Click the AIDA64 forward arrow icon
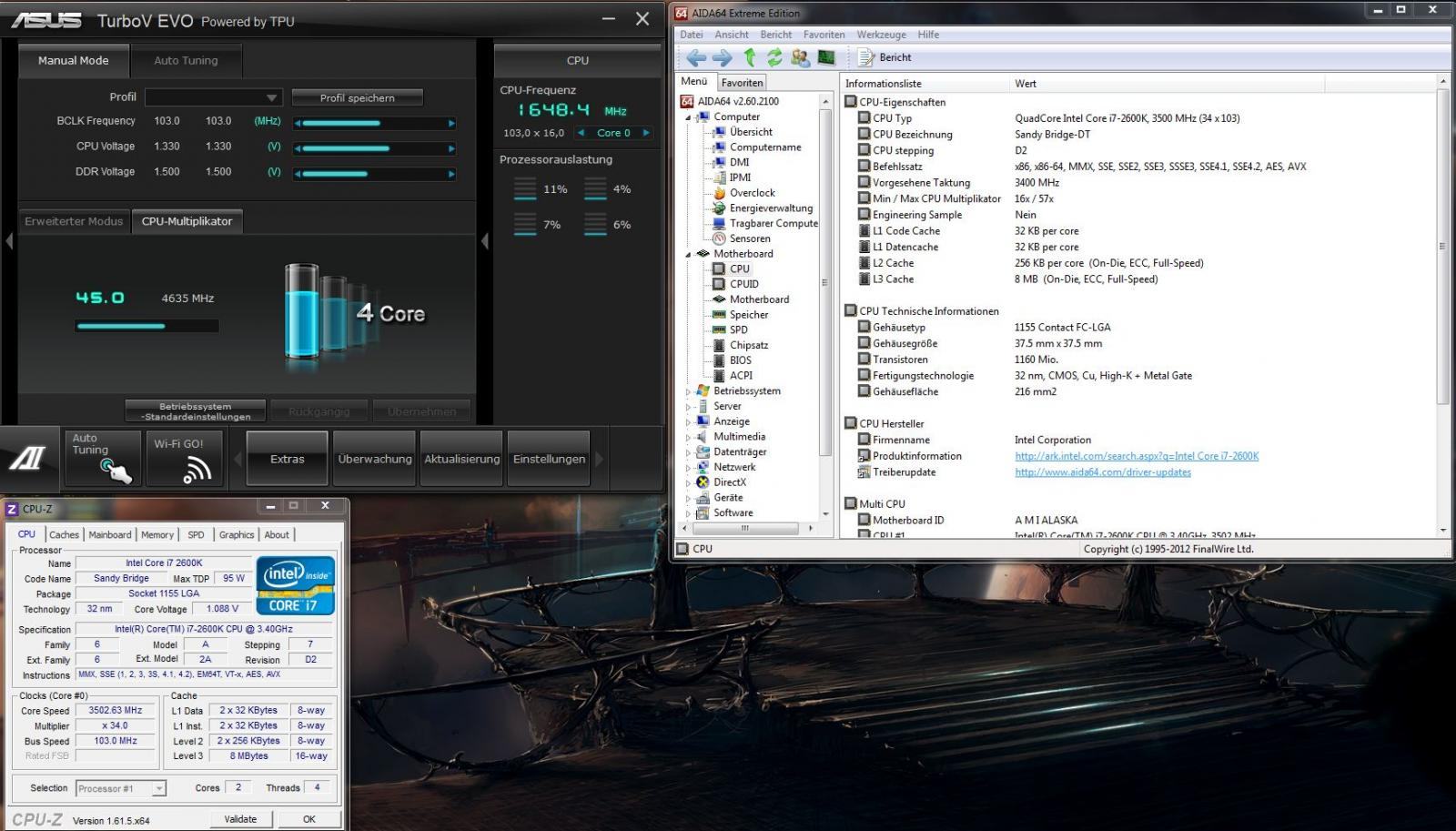This screenshot has width=1456, height=831. [x=723, y=57]
